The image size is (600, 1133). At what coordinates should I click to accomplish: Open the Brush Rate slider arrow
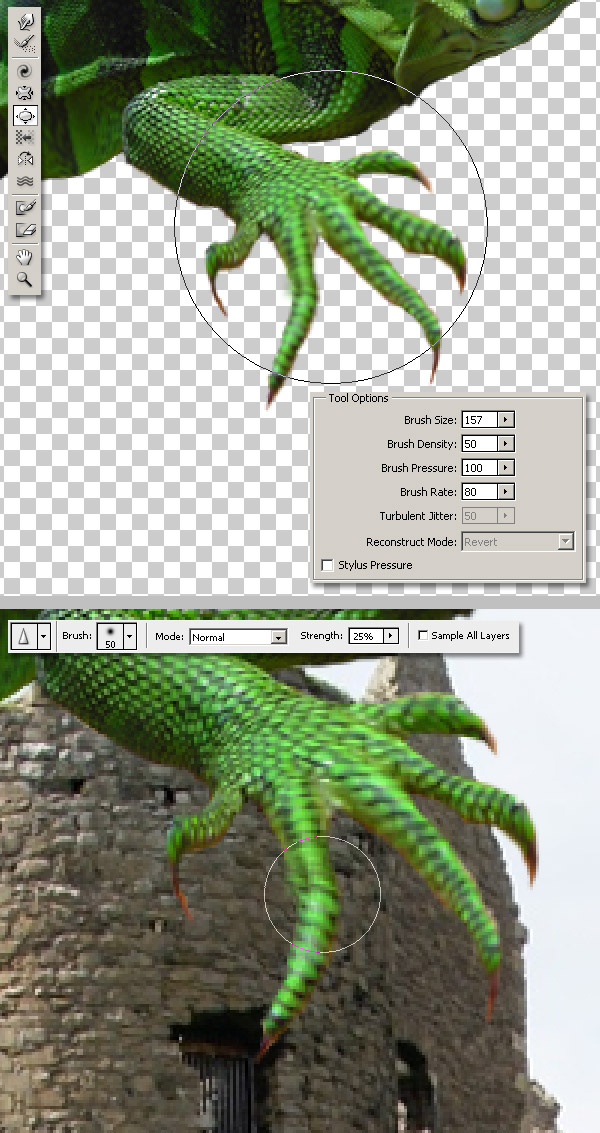coord(506,491)
